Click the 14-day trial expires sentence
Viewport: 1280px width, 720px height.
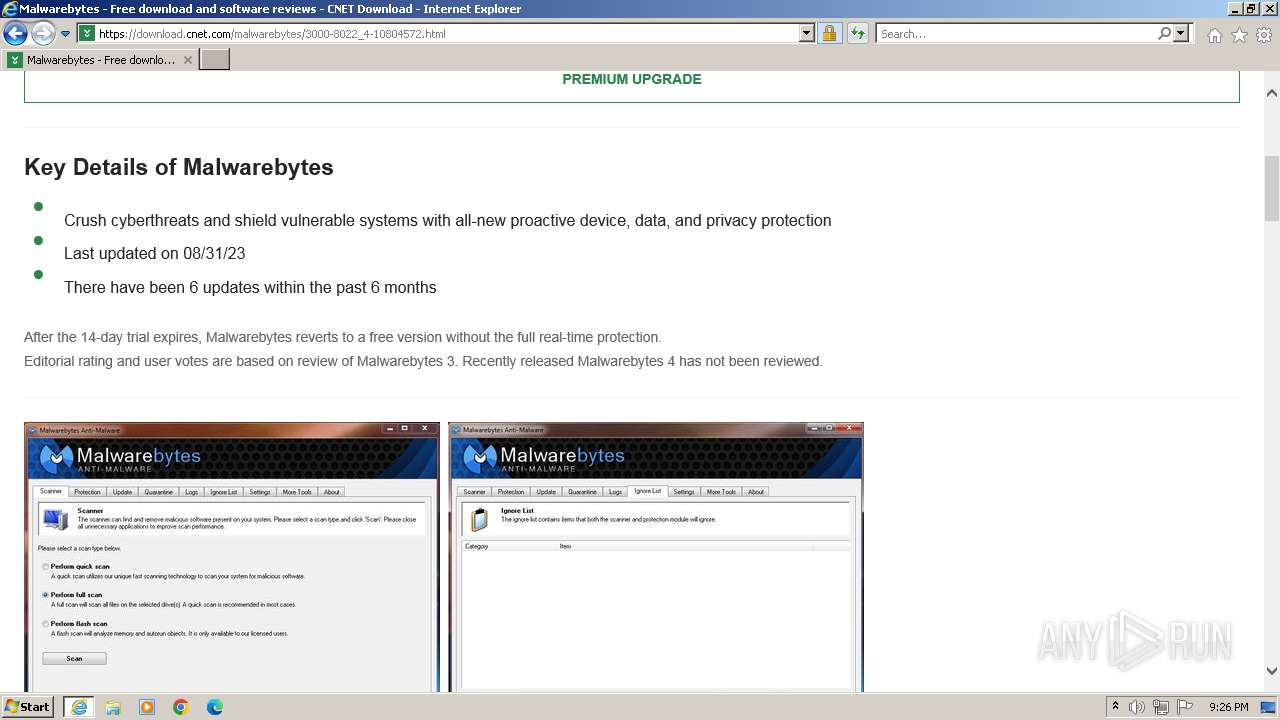coord(343,337)
